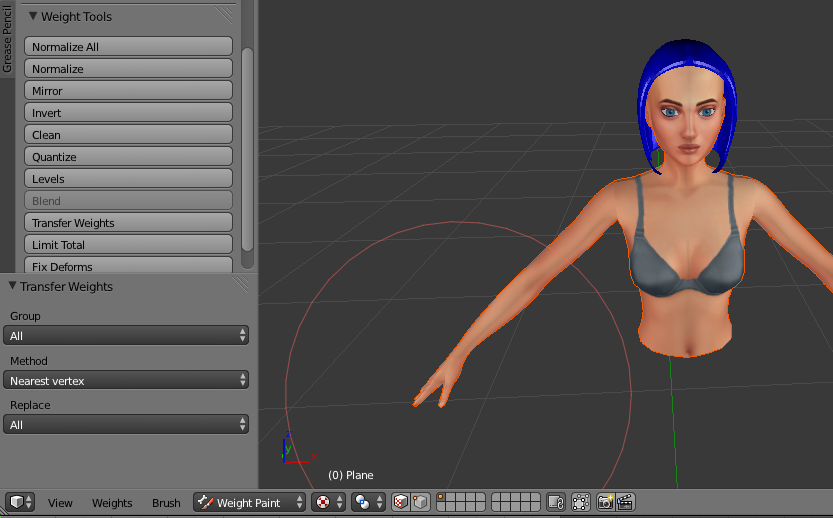
Task: Toggle face selection masking icon
Action: [x=401, y=502]
